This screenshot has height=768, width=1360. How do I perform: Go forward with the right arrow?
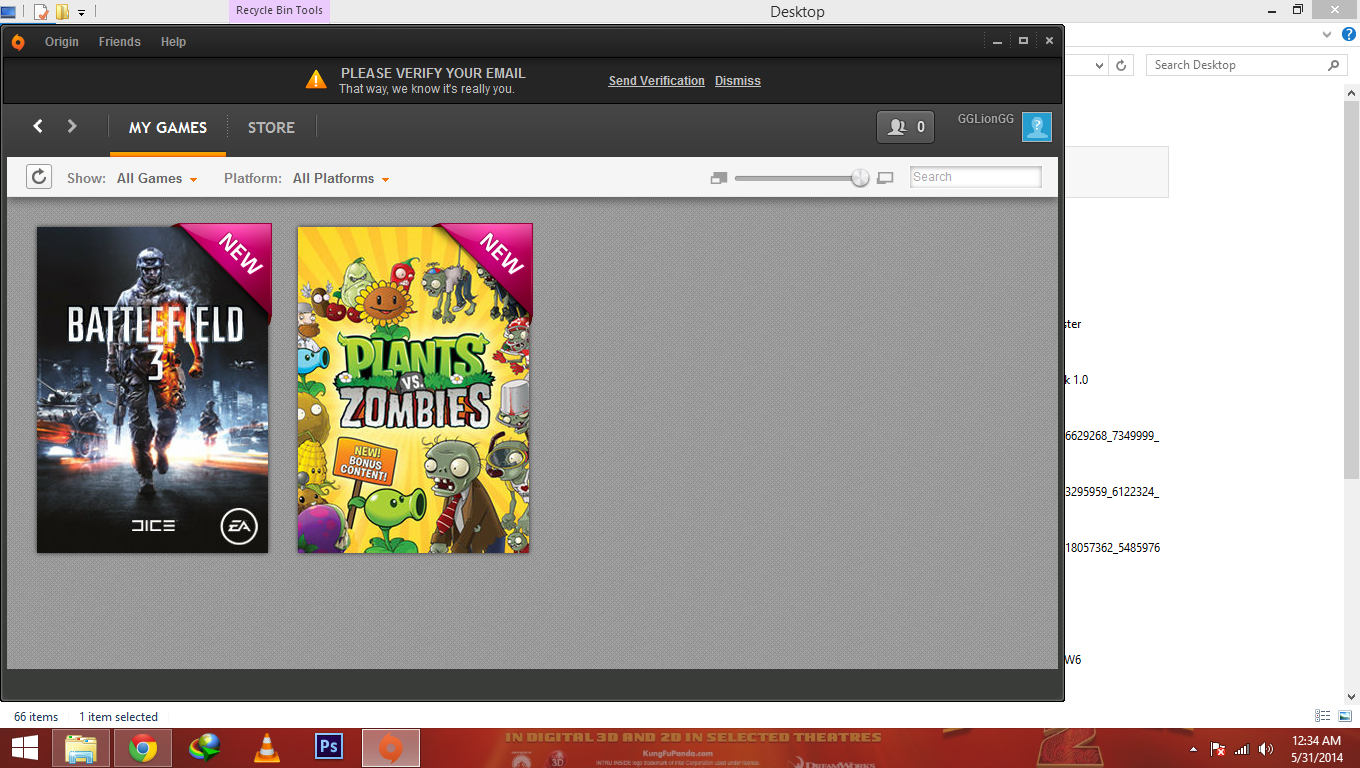(72, 126)
